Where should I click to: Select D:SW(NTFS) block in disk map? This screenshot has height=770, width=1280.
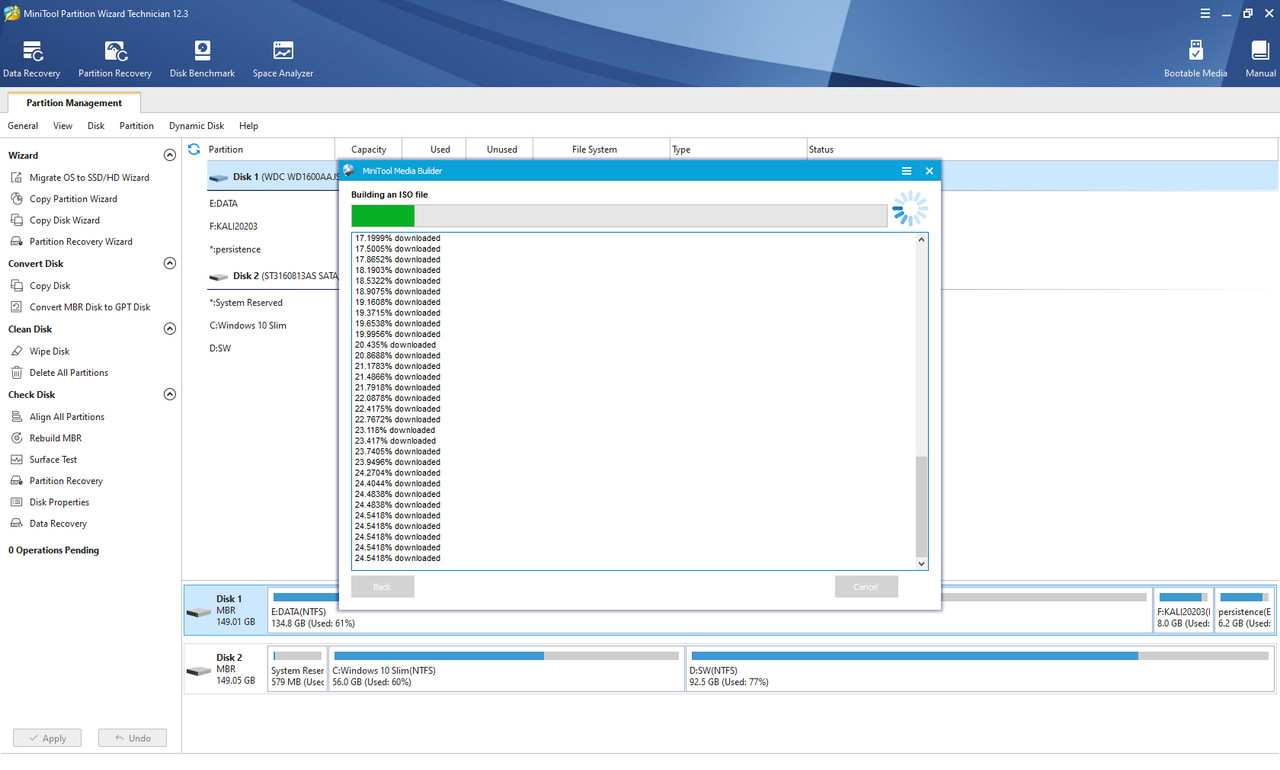point(980,669)
